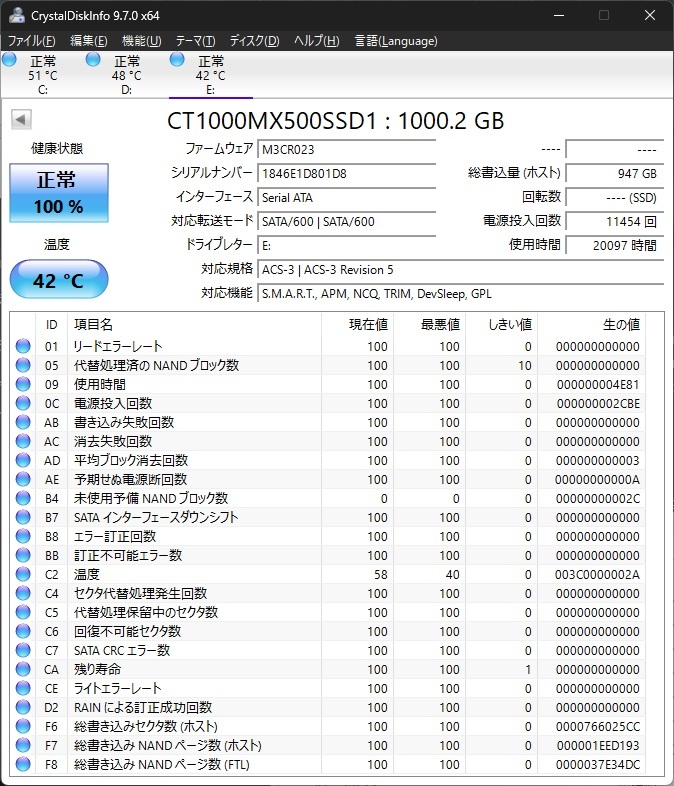The width and height of the screenshot is (674, 786).
Task: Select the text 未使用予備 NAND ブロック数
Action: [x=151, y=498]
